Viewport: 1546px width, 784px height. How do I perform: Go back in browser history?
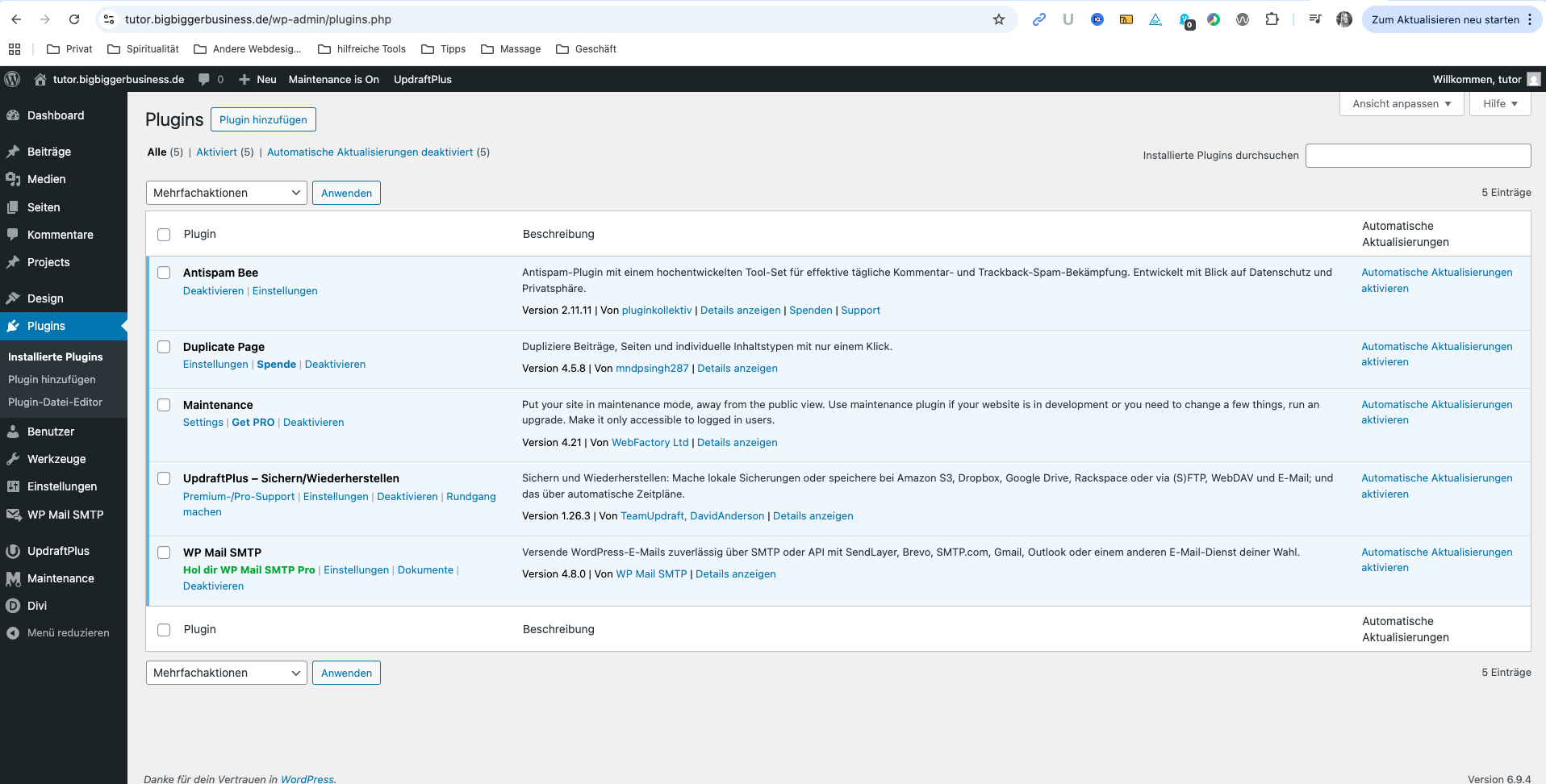tap(17, 19)
